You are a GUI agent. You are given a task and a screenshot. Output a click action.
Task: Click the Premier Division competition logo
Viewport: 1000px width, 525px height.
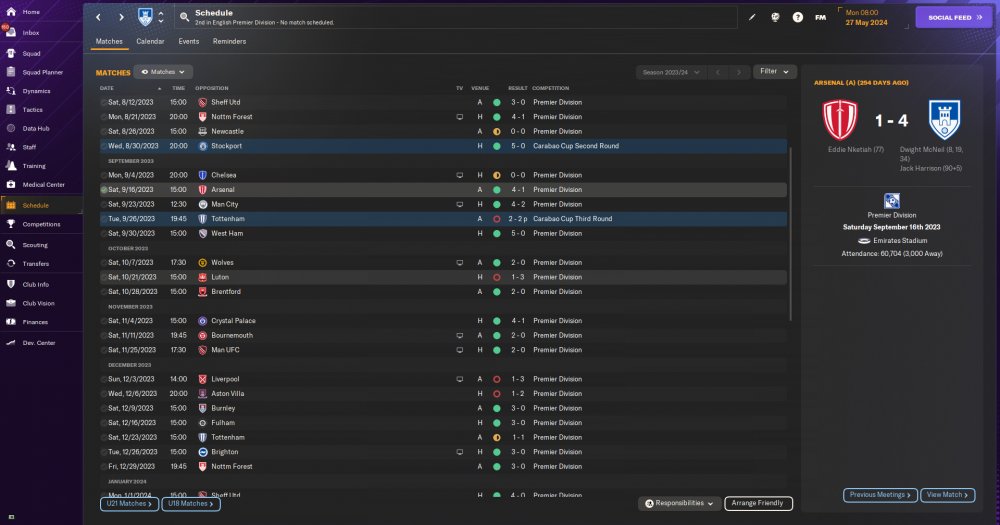tap(892, 202)
